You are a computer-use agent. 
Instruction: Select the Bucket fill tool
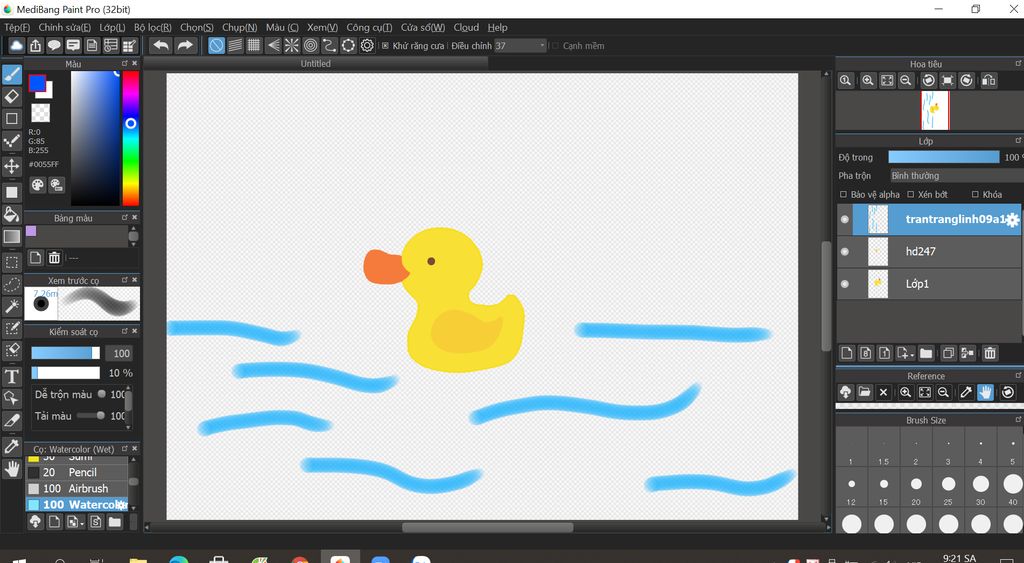point(12,214)
